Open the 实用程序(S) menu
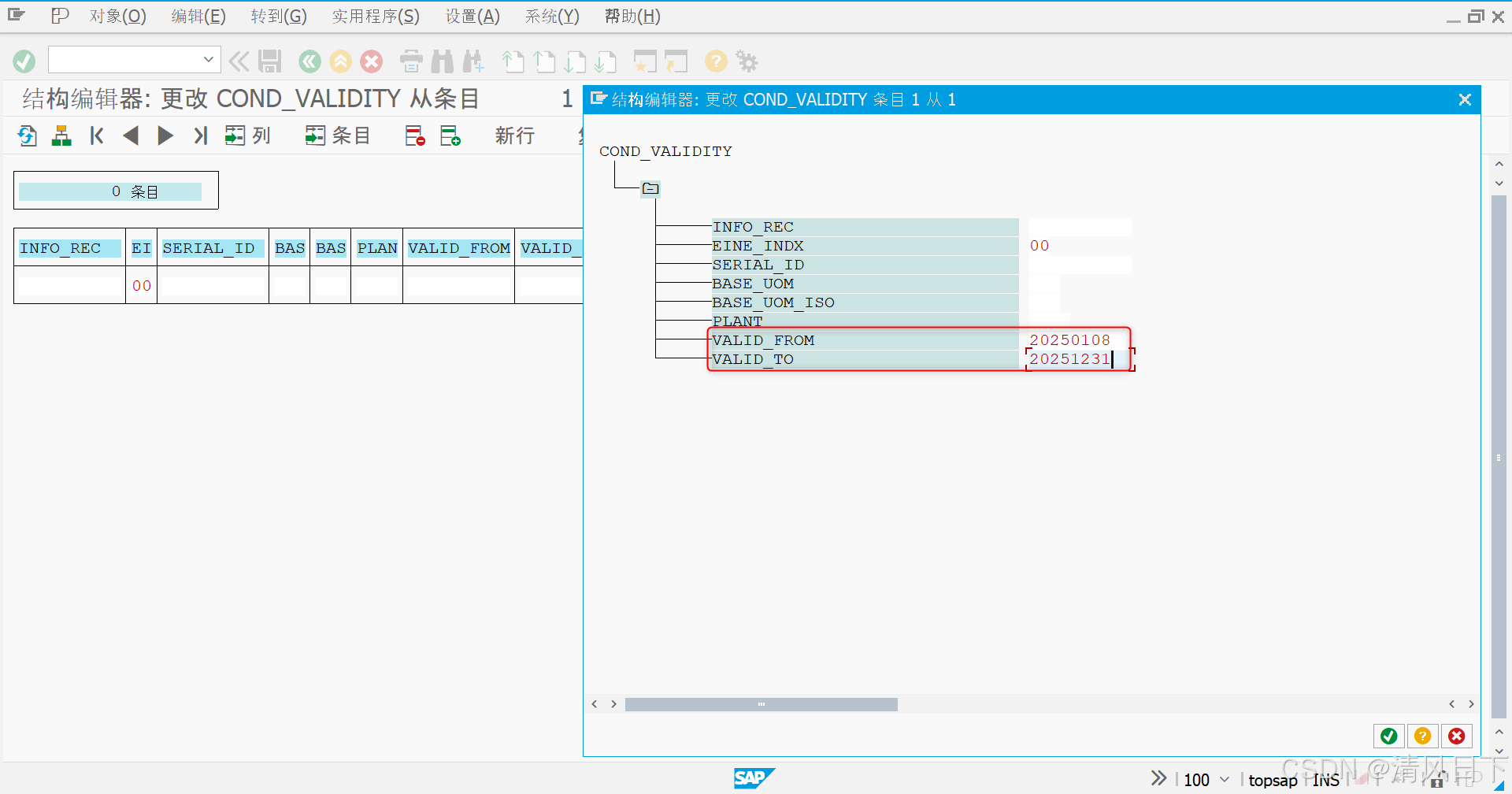The height and width of the screenshot is (794, 1512). tap(376, 16)
